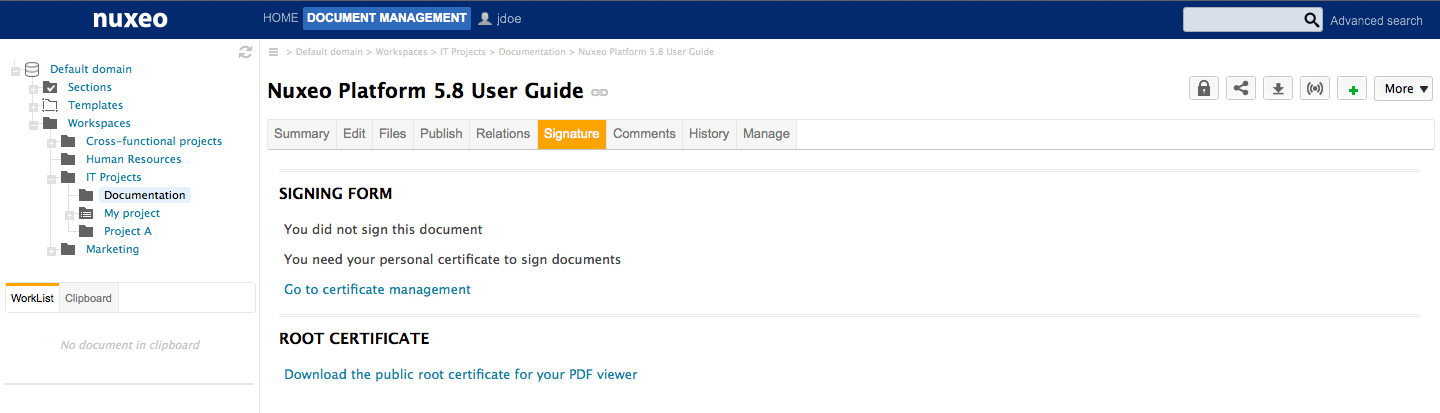Open the Relations tab

pos(503,134)
